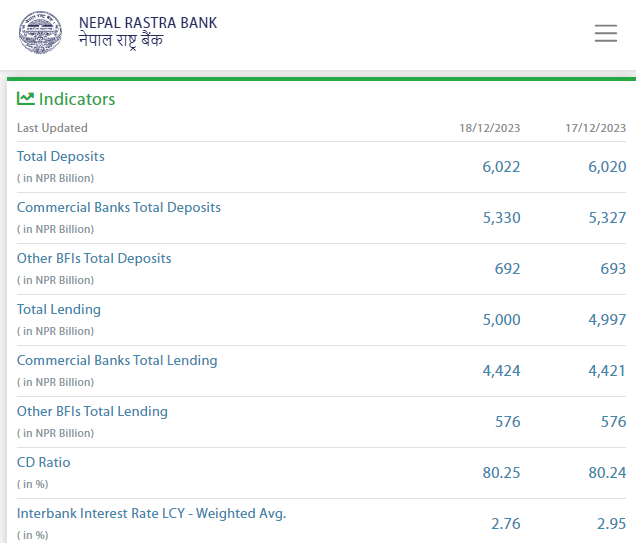Click CD Ratio value 80.25
The height and width of the screenshot is (543, 636).
[501, 473]
